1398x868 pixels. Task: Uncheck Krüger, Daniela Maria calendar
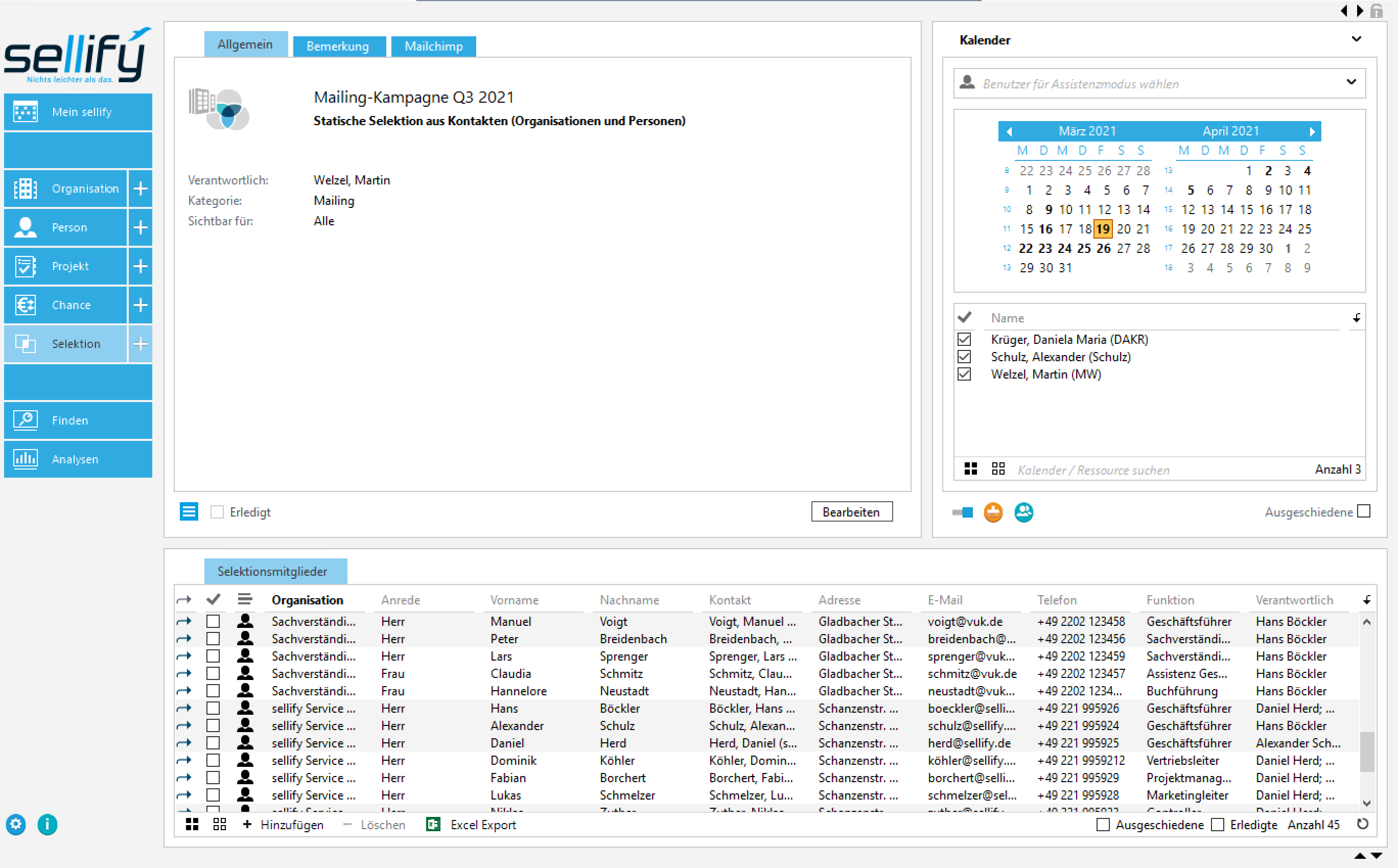pos(964,339)
